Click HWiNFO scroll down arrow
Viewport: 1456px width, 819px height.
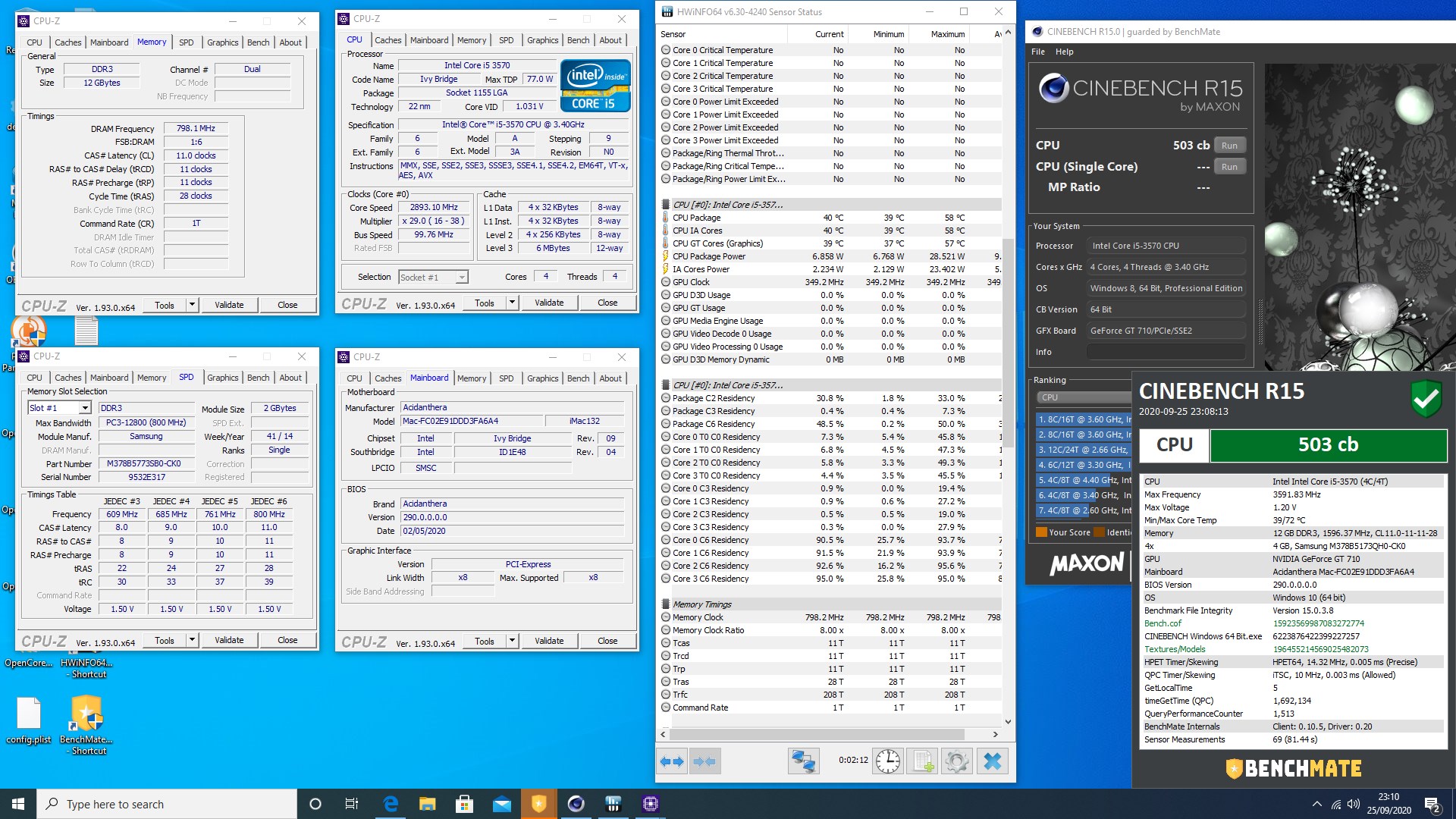(1008, 722)
